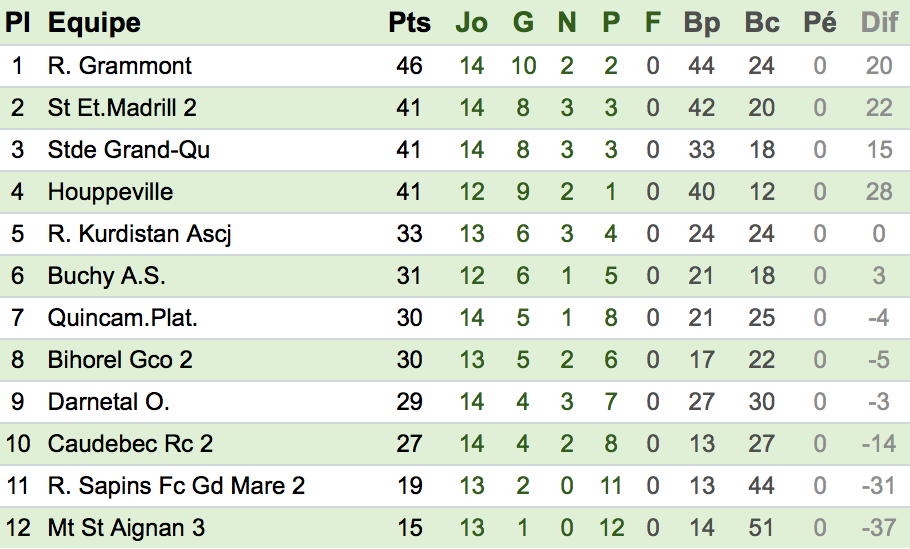
Task: Click the Bc column header
Action: 762,23
